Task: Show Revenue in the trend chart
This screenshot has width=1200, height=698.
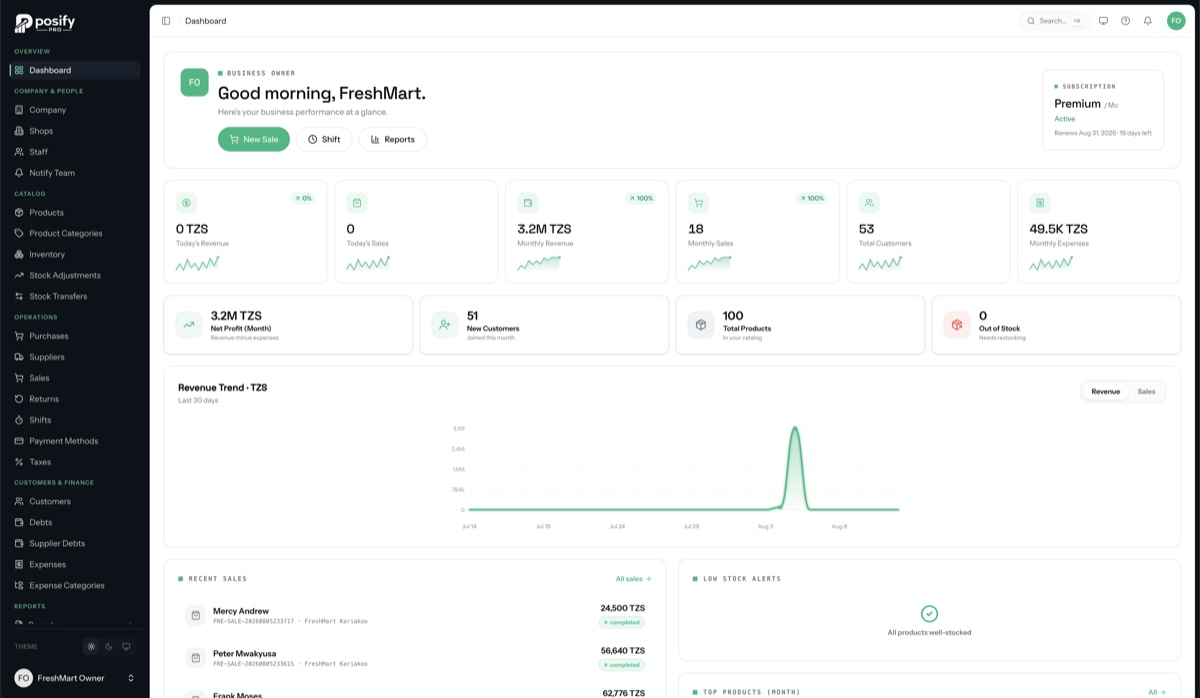Action: pos(1106,392)
